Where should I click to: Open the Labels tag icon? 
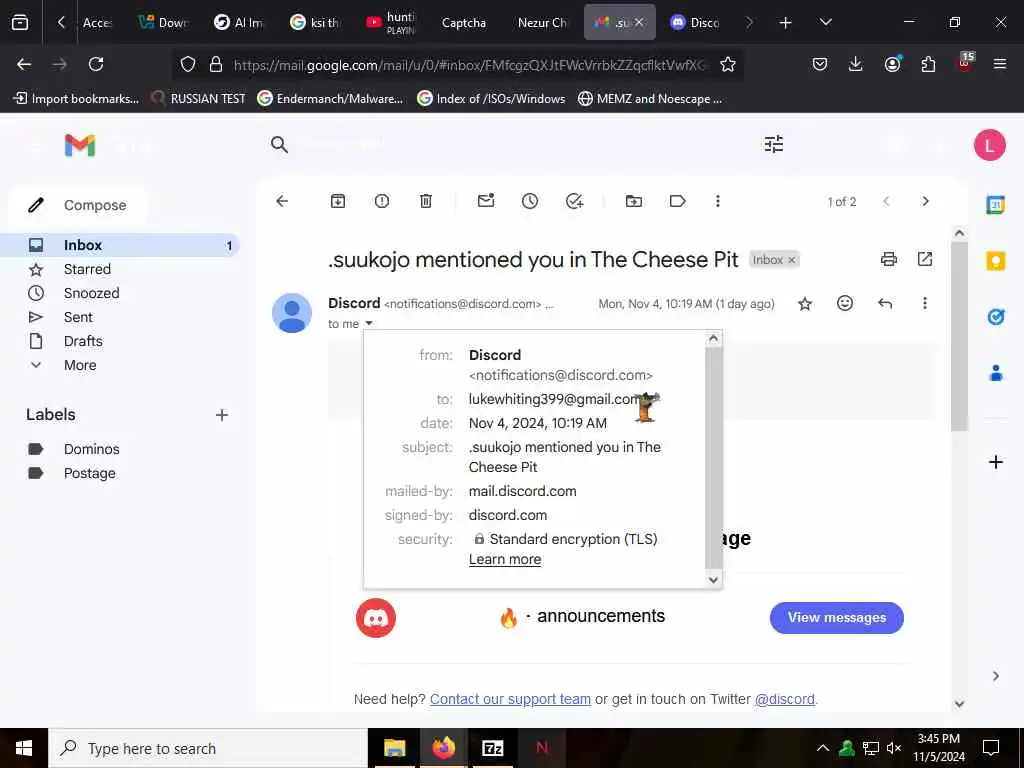677,201
